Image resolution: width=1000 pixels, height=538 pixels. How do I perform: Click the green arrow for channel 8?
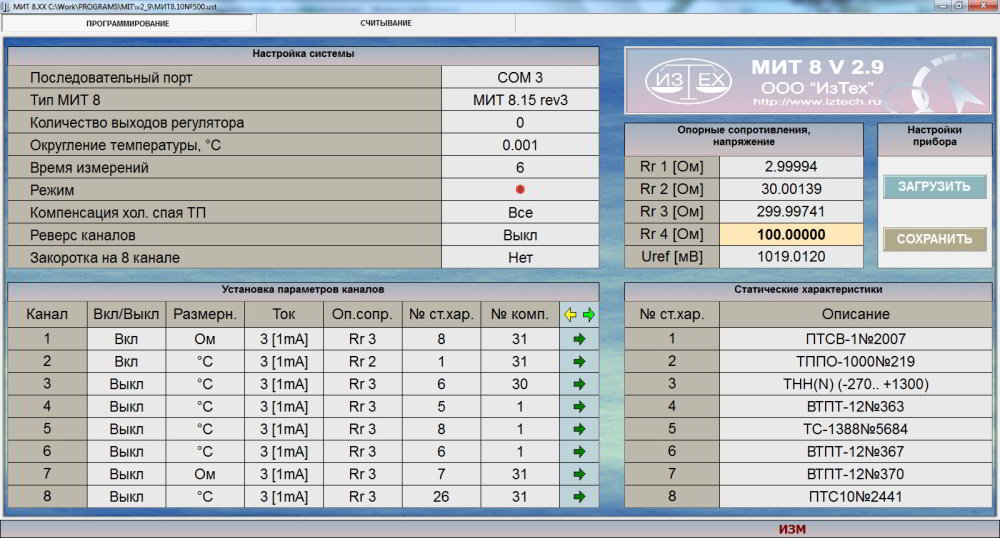click(x=579, y=496)
